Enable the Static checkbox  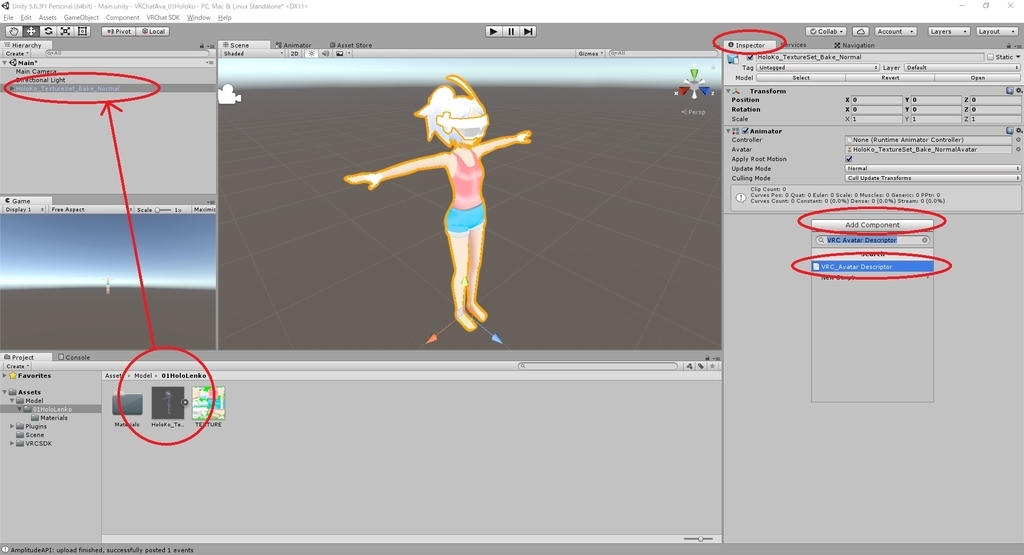[x=991, y=57]
